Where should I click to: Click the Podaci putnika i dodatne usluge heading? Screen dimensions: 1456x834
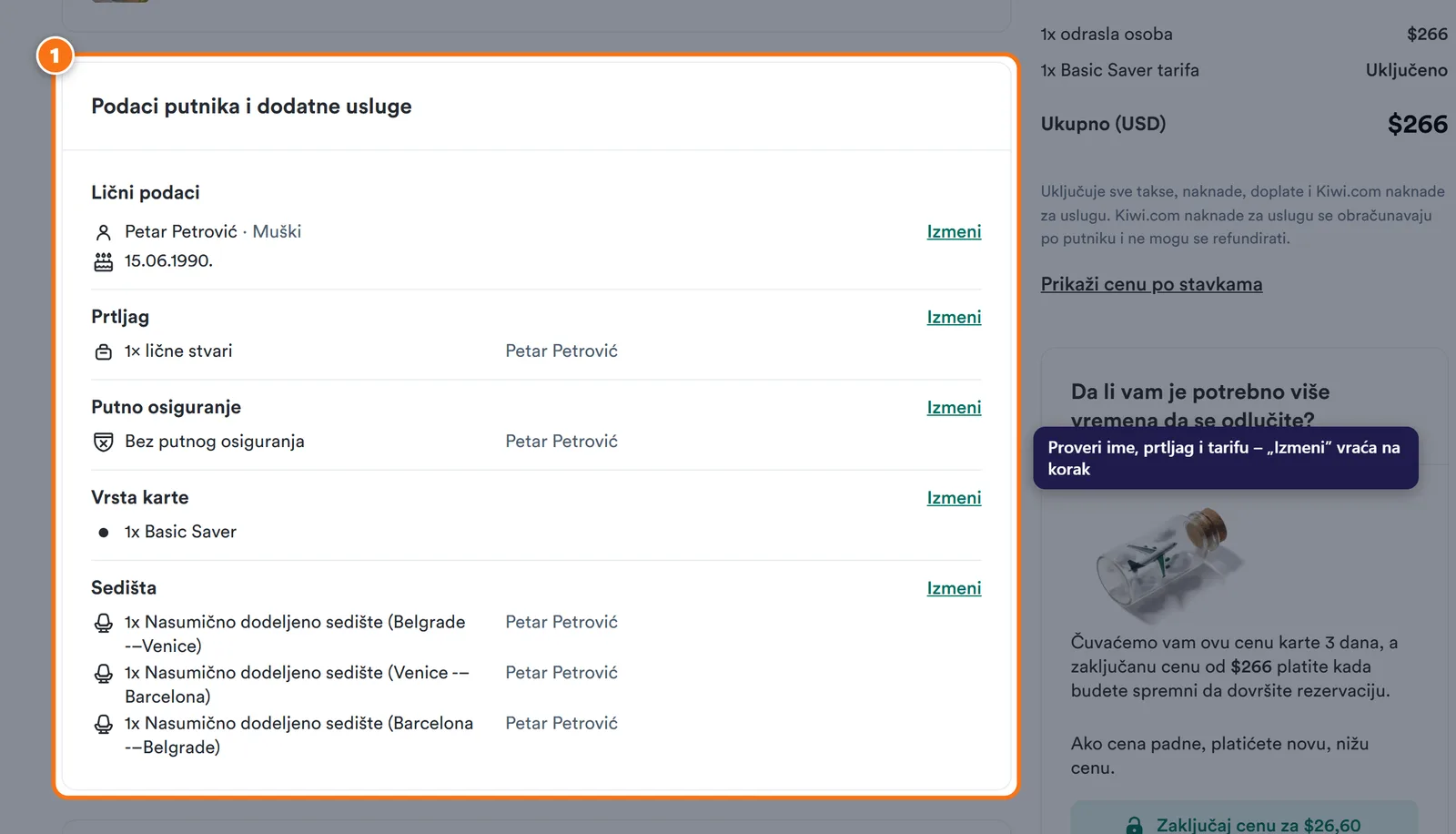click(251, 107)
